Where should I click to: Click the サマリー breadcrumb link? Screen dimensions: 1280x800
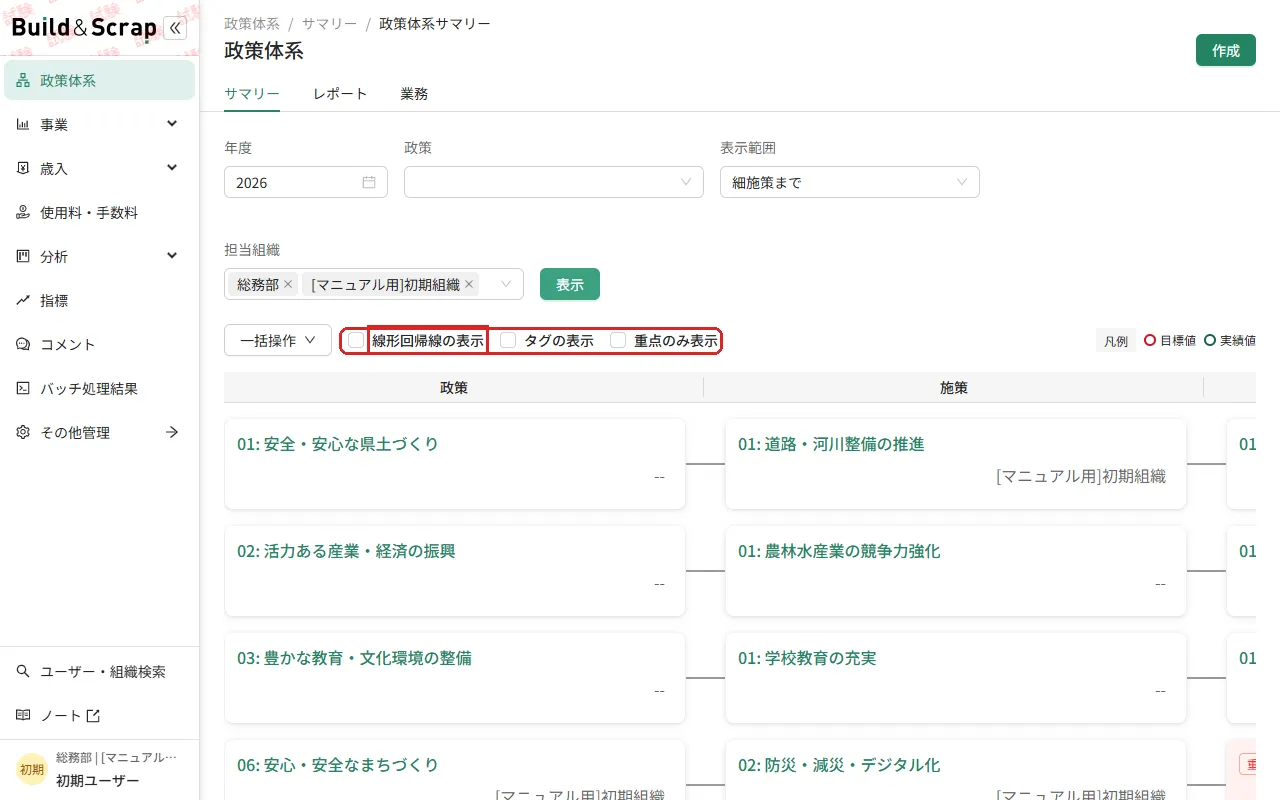[x=329, y=24]
